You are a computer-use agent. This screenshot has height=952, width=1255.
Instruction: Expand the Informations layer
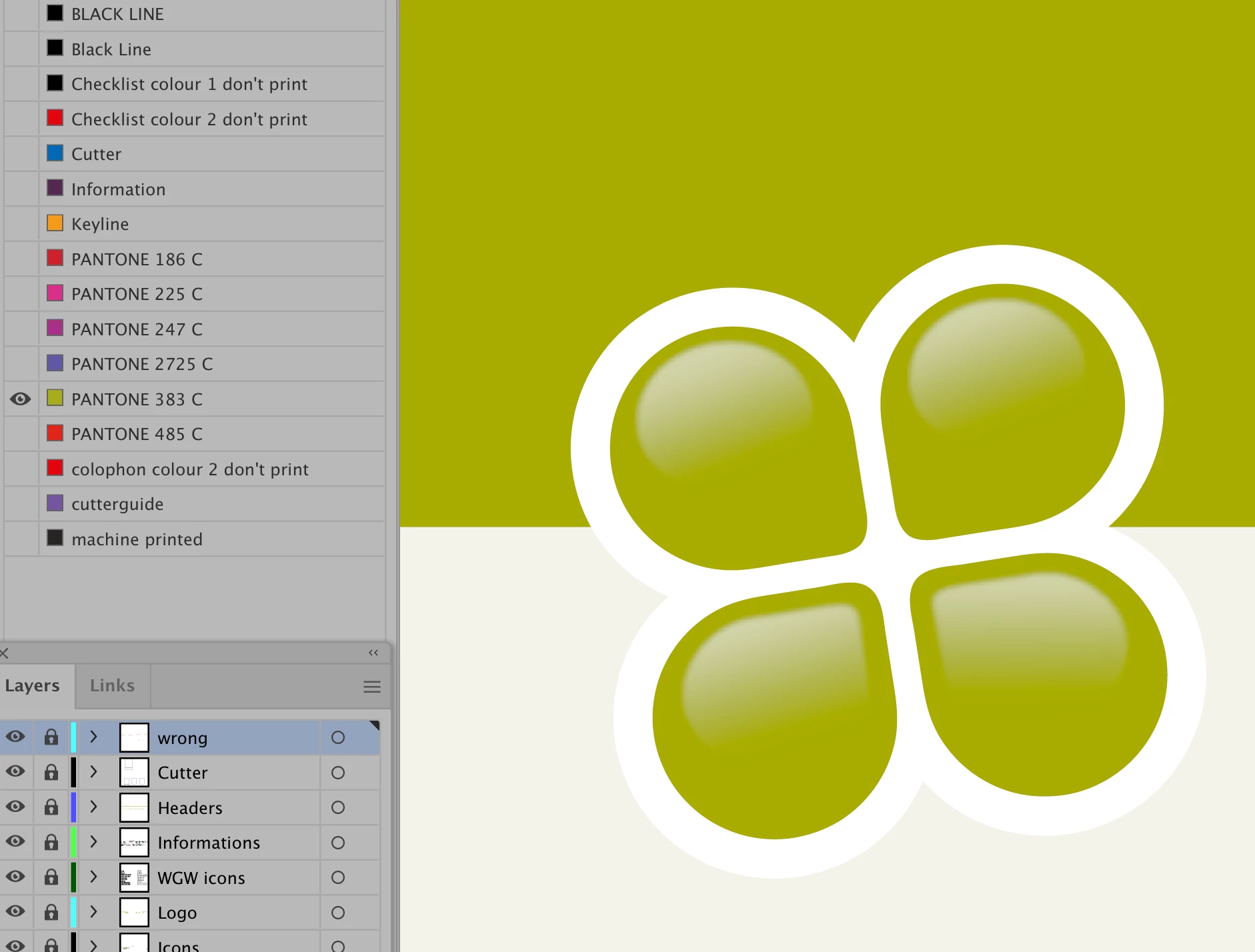(x=94, y=842)
